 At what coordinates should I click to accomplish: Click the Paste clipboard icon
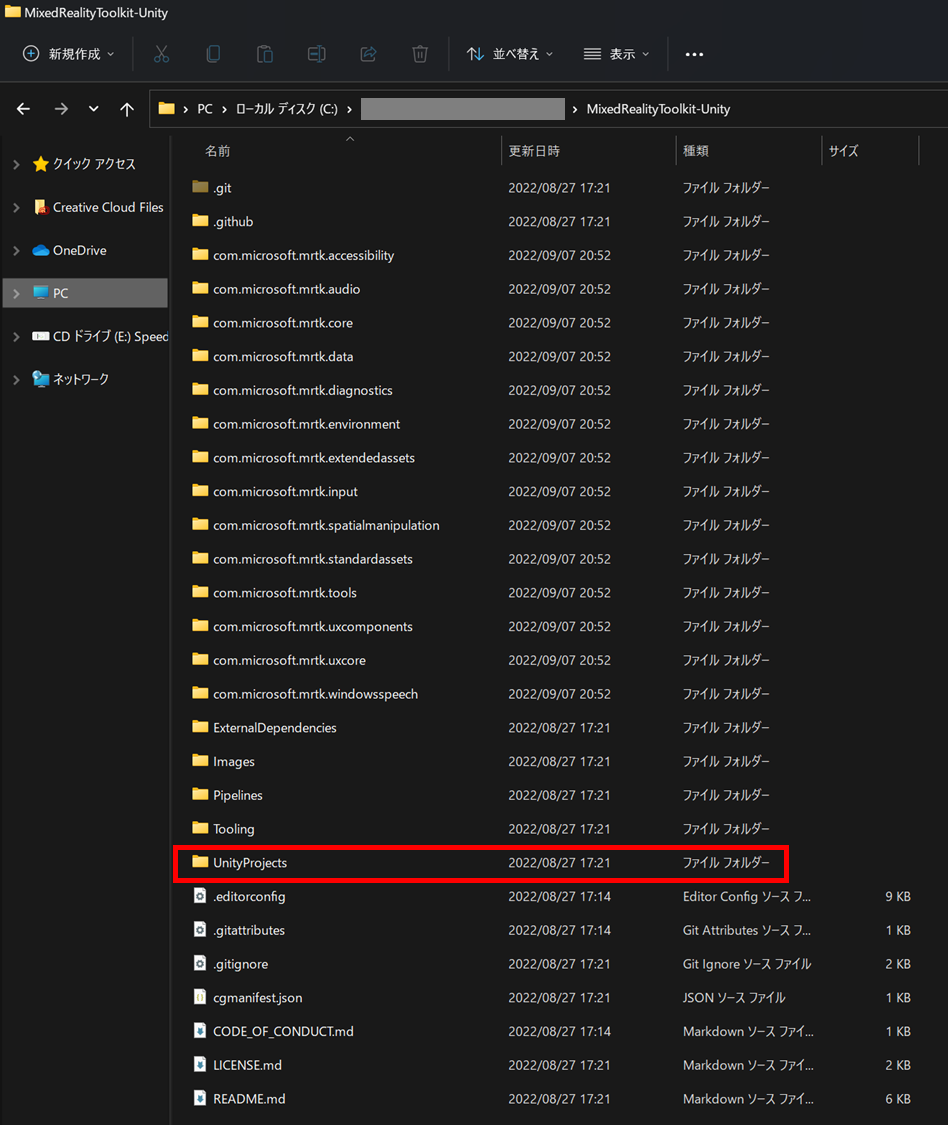point(265,54)
